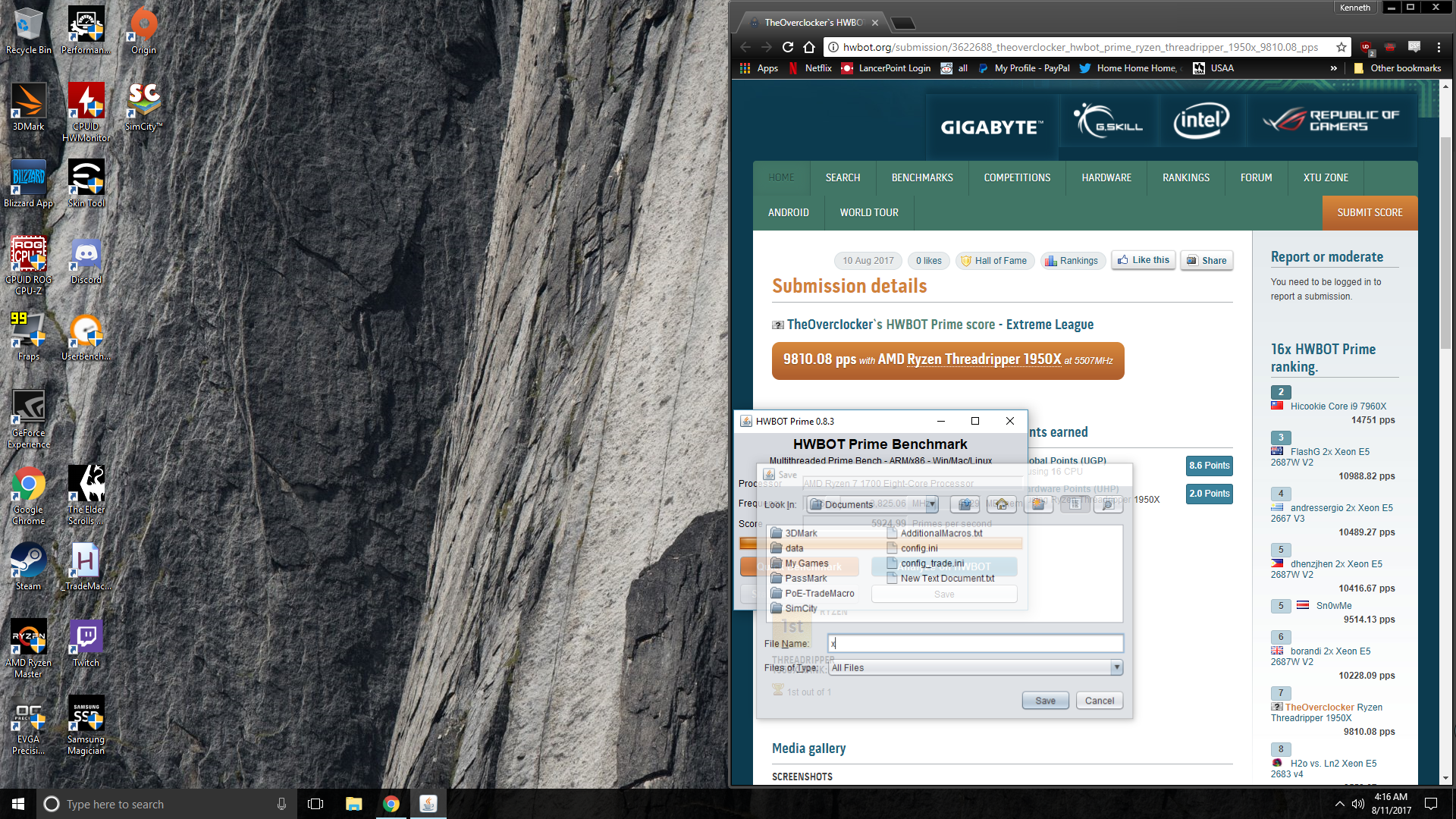
Task: Click the Like this button
Action: click(1144, 260)
